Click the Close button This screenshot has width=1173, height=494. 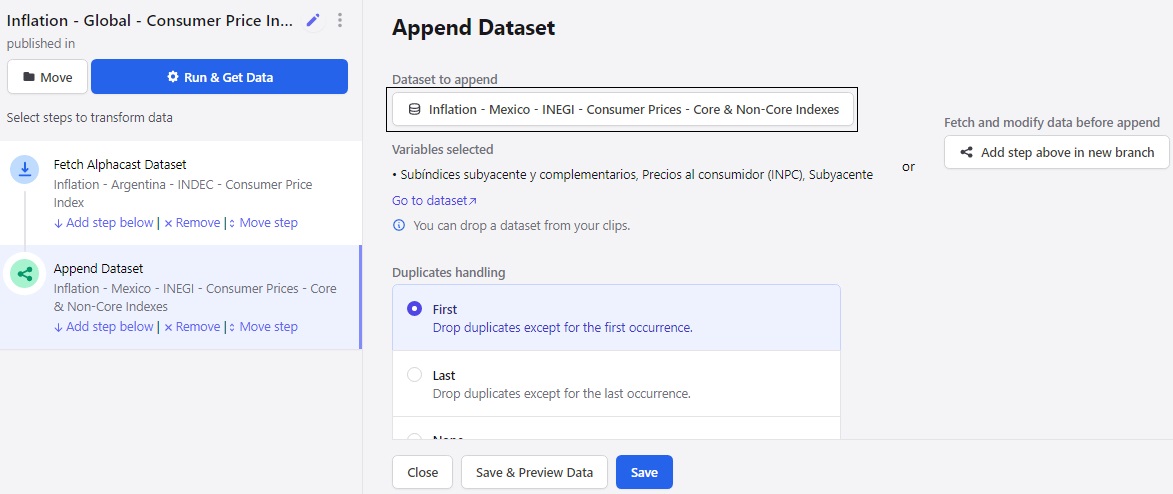[423, 472]
